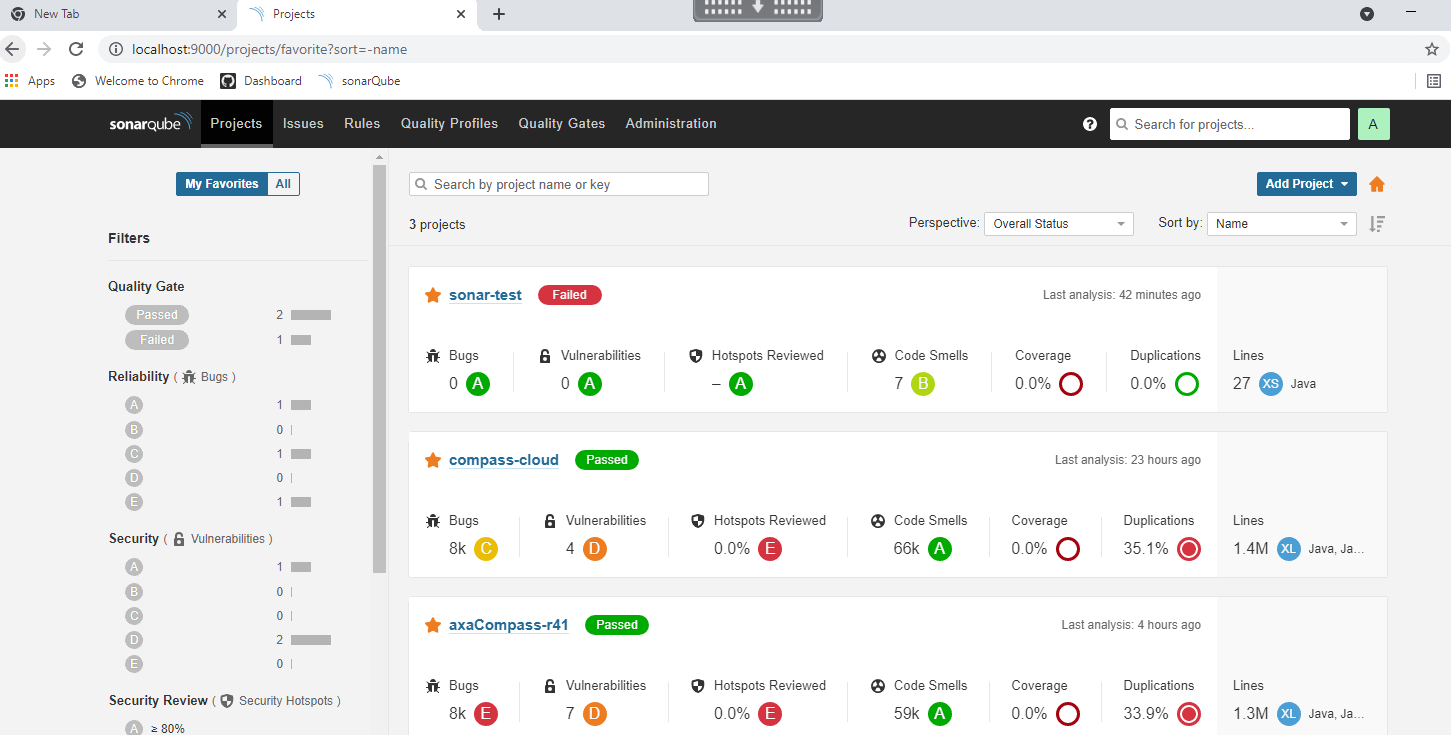Open the Apps bookmarks shortcut

coord(30,81)
